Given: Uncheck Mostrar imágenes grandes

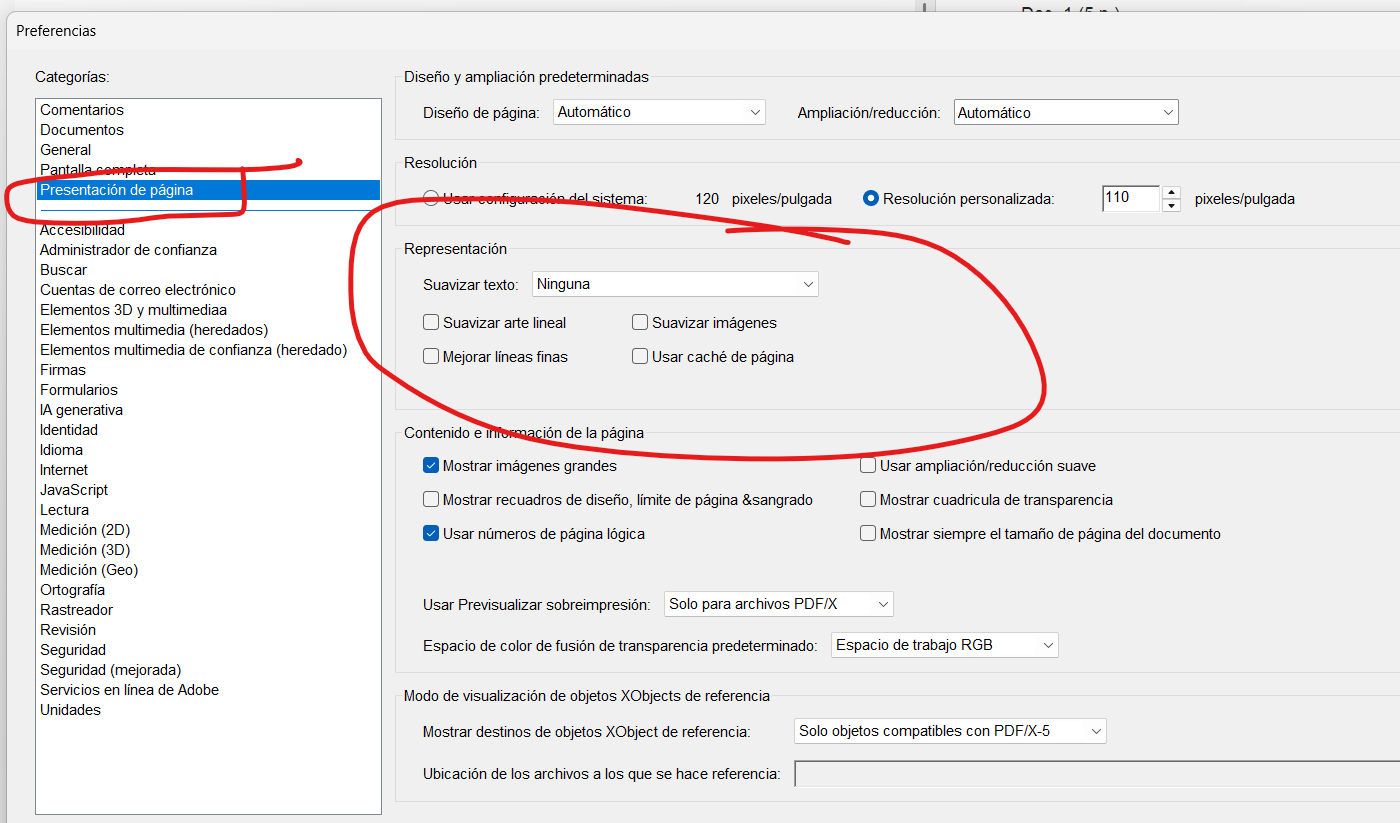Looking at the screenshot, I should 431,466.
